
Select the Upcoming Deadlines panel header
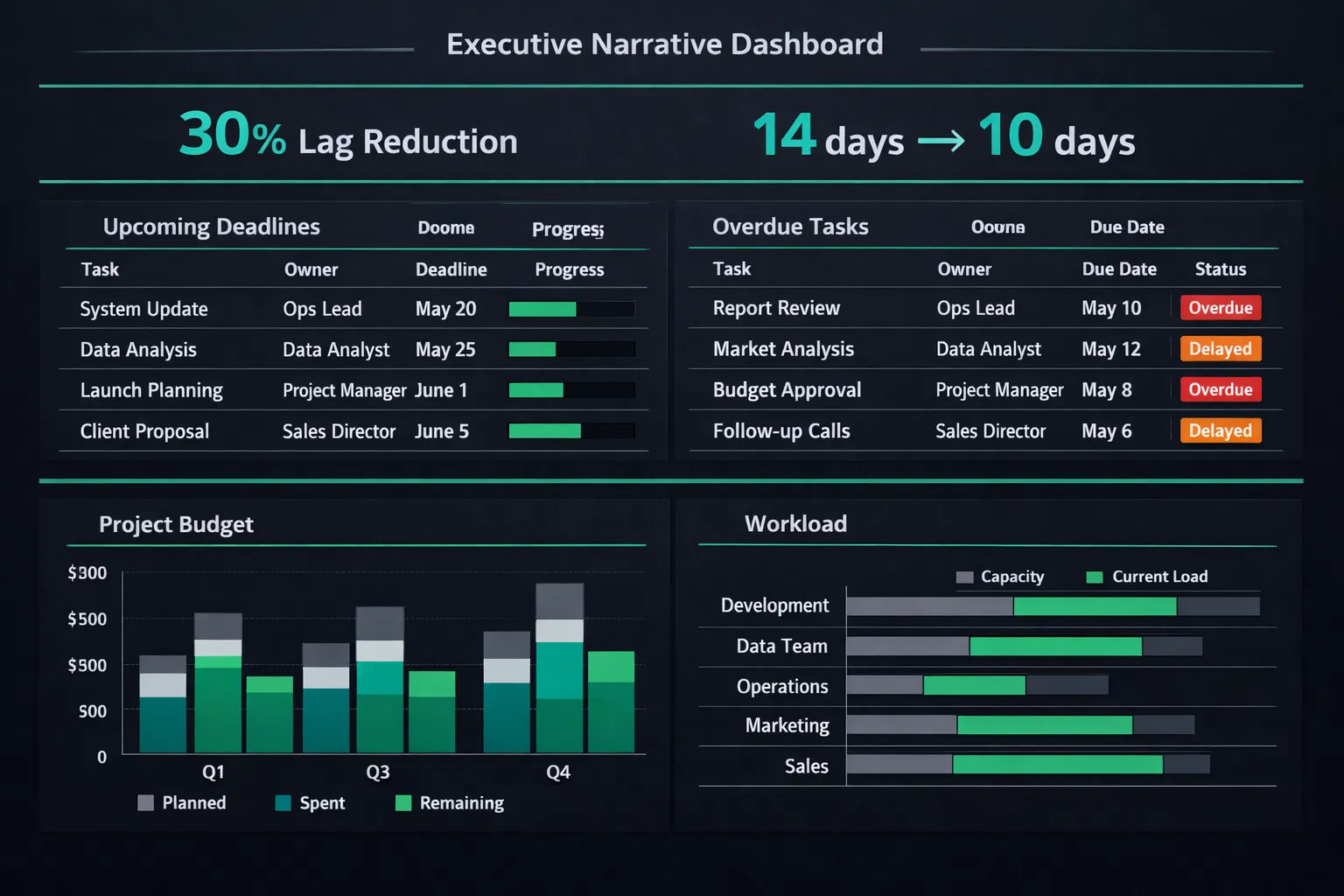pyautogui.click(x=210, y=226)
